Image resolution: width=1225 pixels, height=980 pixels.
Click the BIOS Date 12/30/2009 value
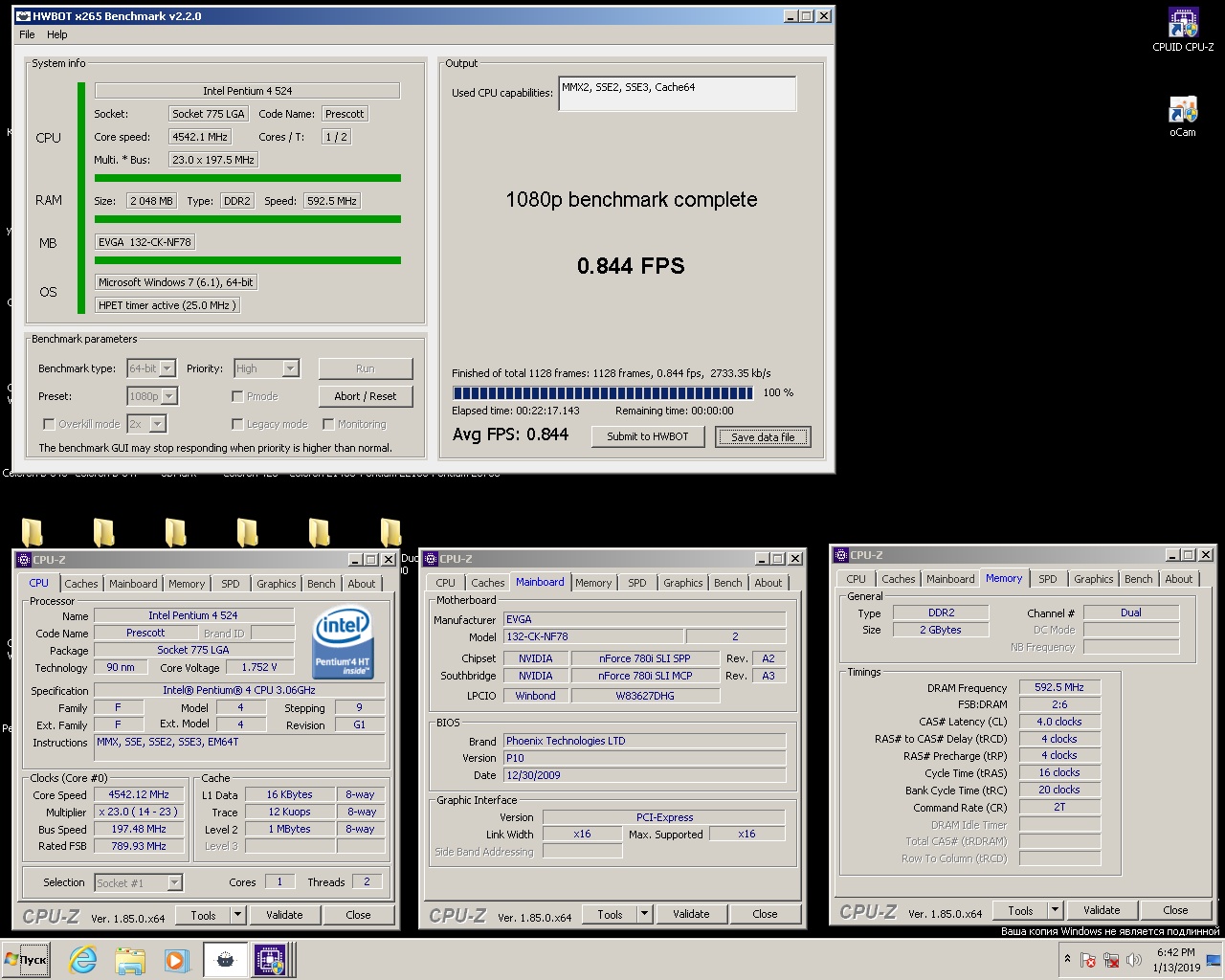645,775
